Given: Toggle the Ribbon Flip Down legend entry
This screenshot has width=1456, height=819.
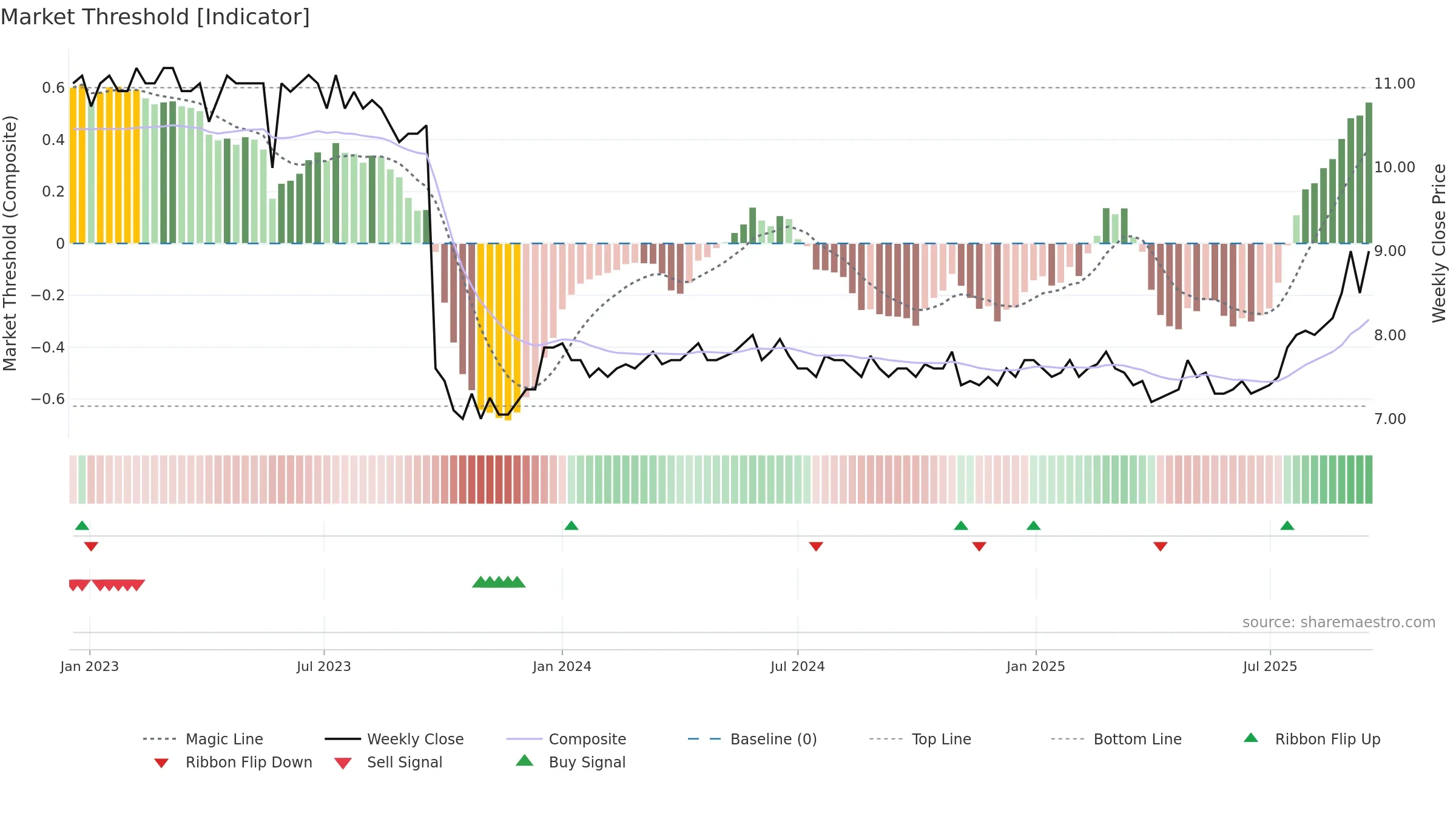Looking at the screenshot, I should pos(233,762).
